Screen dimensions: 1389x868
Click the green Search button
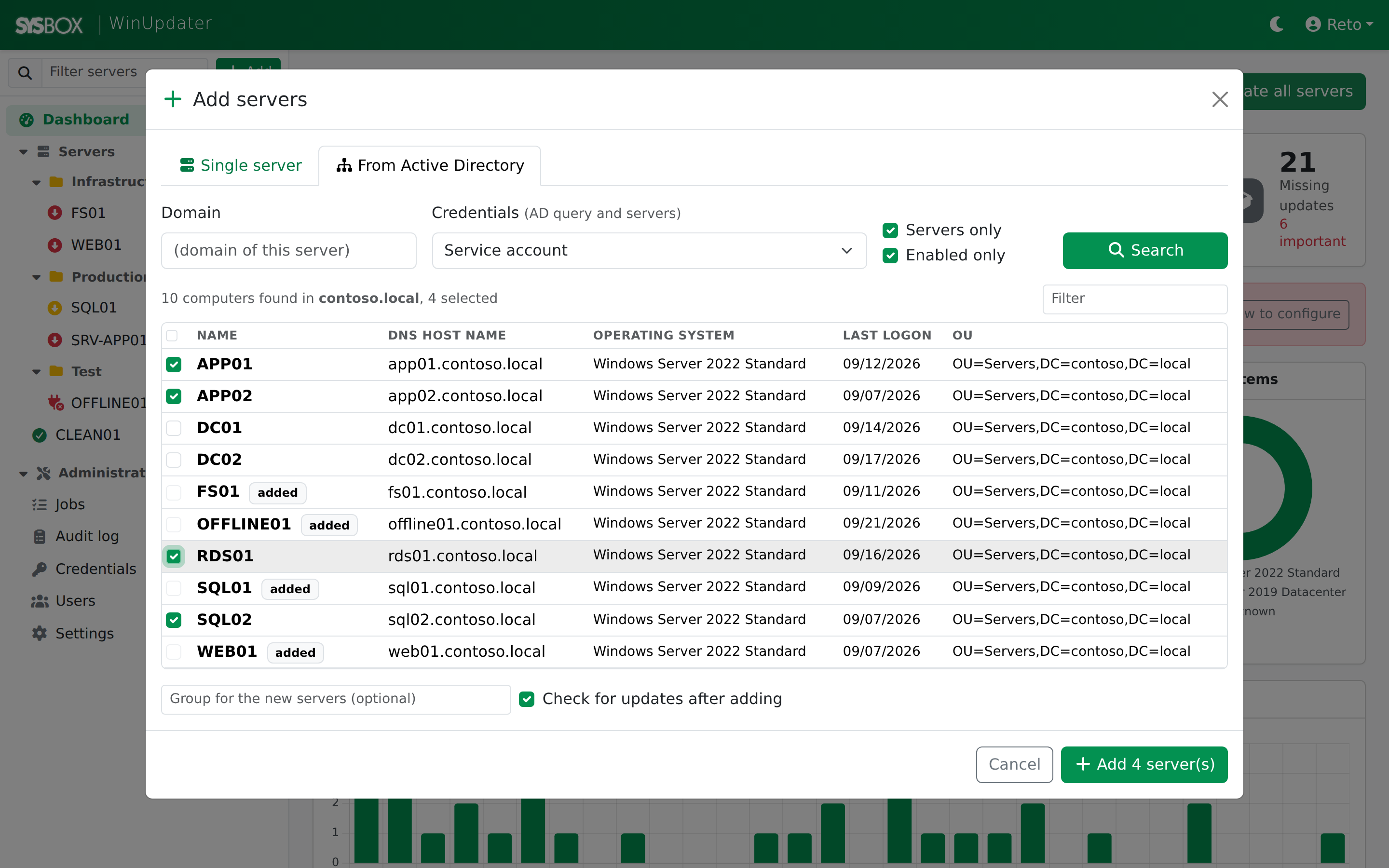1145,250
